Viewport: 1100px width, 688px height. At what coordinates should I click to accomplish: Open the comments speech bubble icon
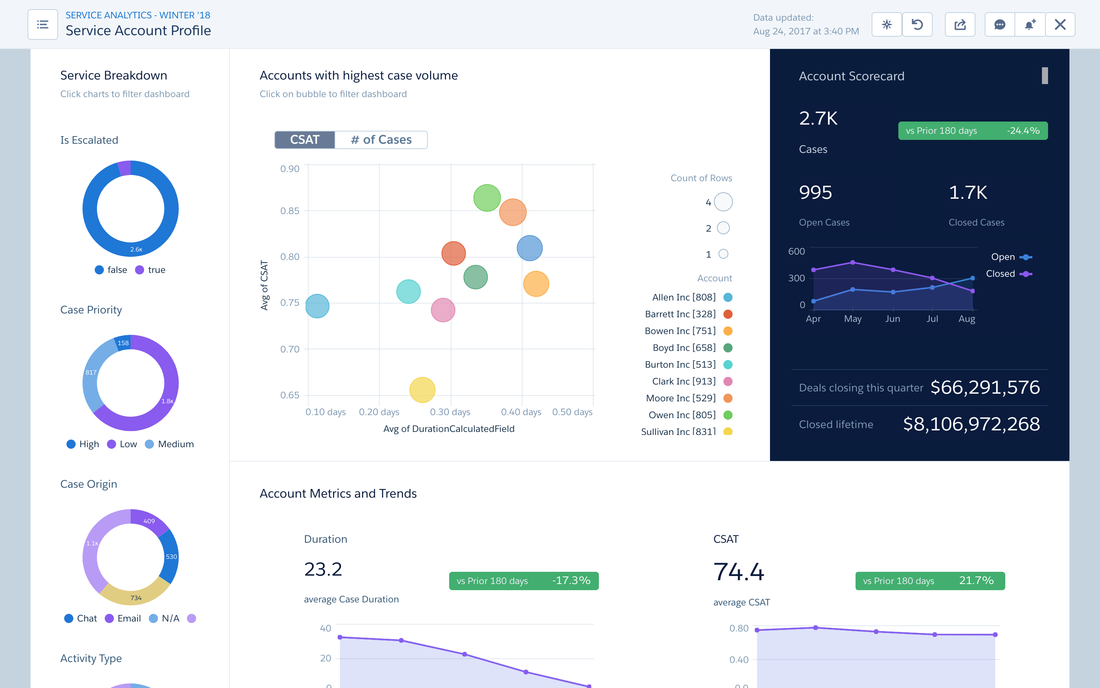click(x=1000, y=25)
